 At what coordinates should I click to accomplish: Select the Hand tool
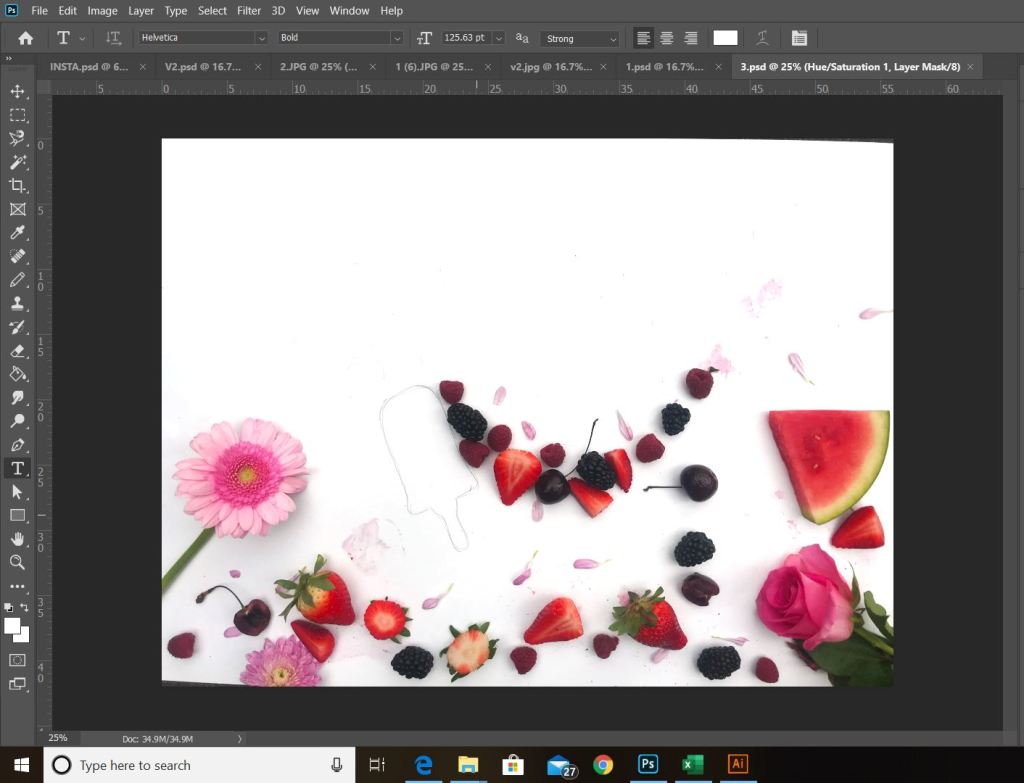[17, 539]
